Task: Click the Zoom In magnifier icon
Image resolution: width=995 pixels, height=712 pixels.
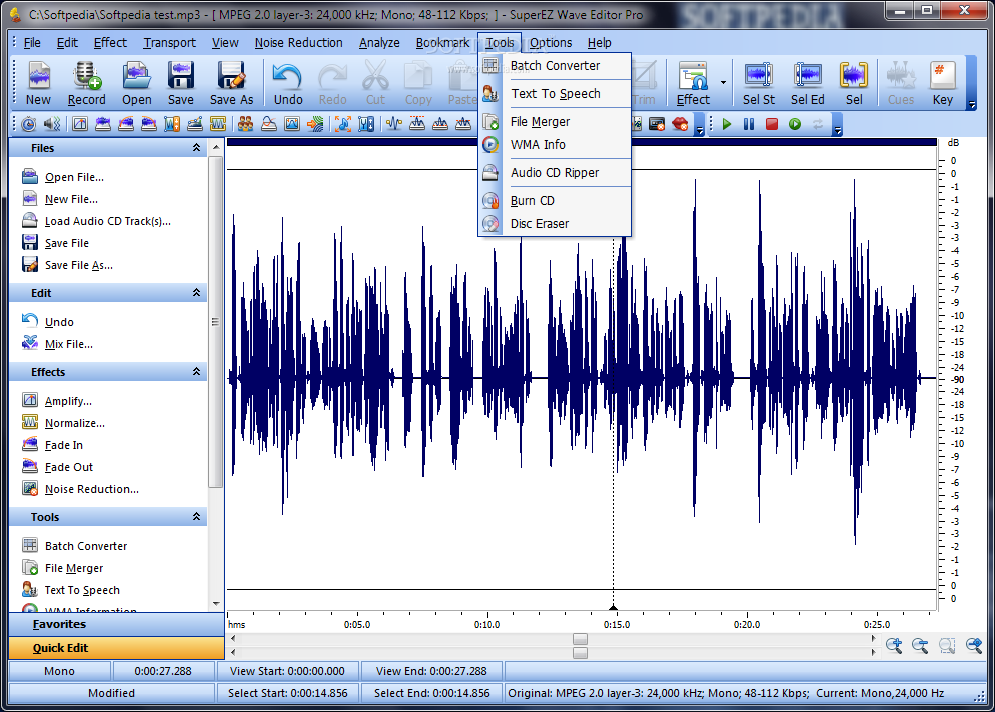Action: point(894,646)
